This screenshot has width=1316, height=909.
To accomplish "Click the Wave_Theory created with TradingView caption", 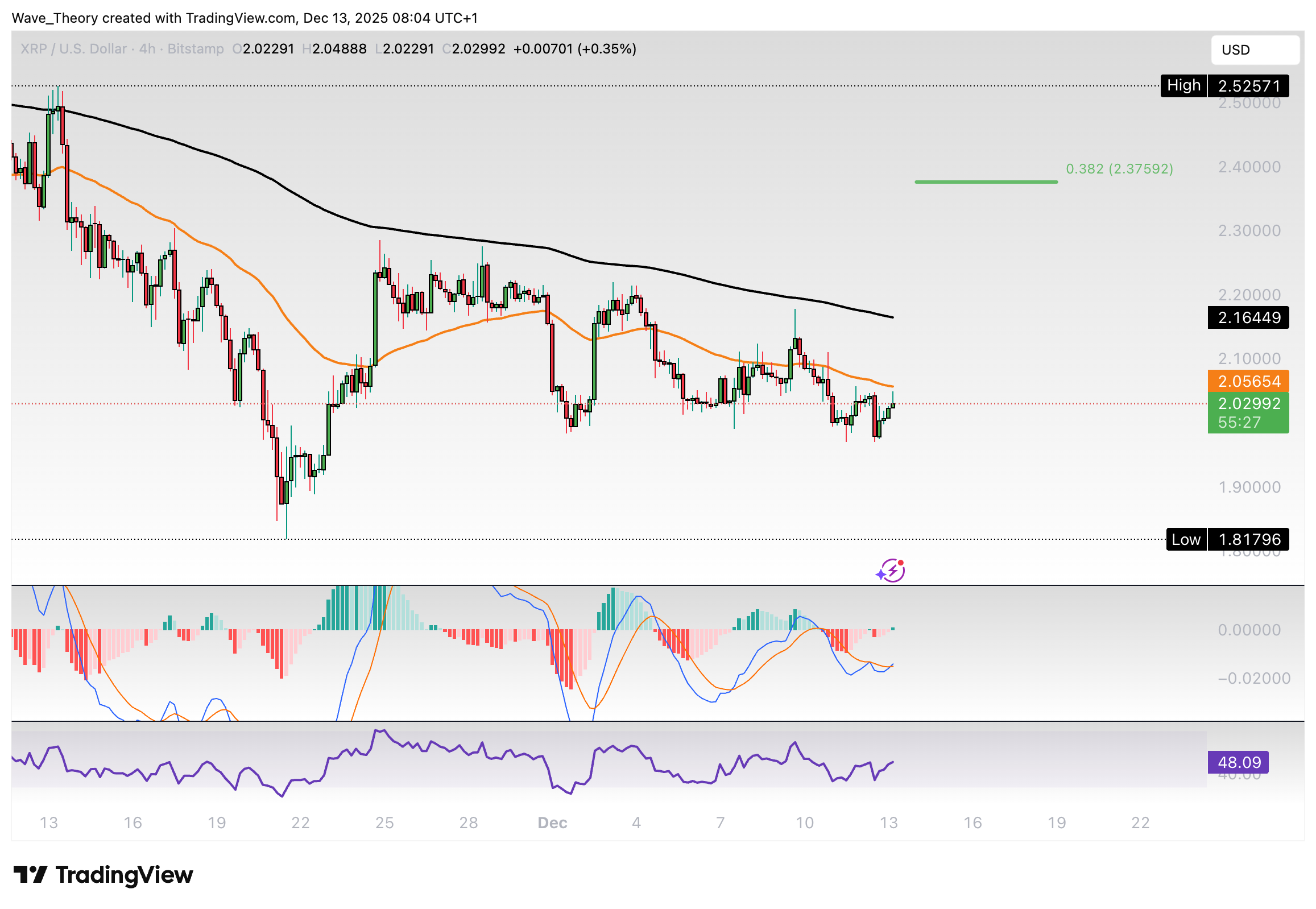I will click(245, 18).
